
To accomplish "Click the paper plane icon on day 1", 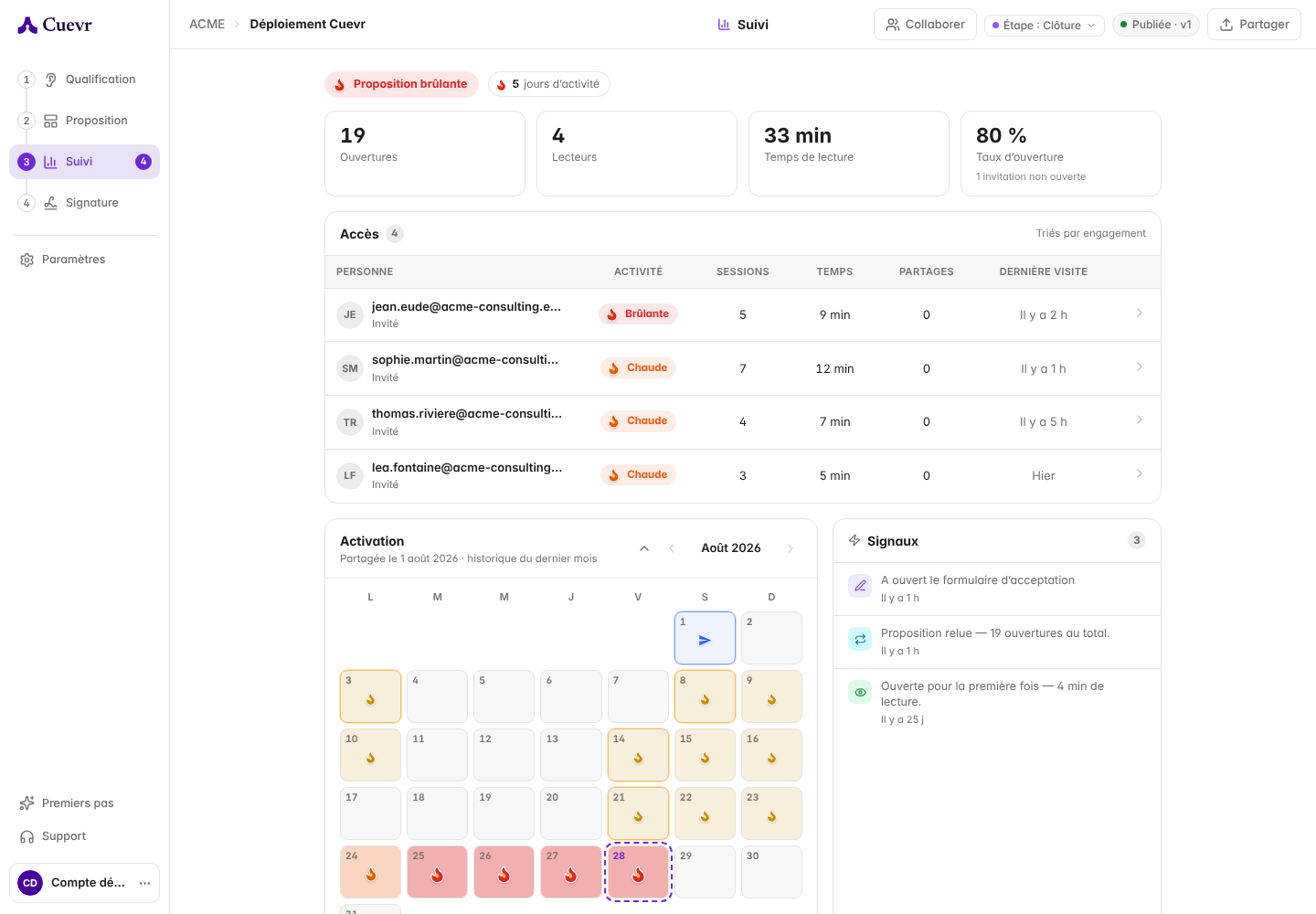I will (x=705, y=641).
